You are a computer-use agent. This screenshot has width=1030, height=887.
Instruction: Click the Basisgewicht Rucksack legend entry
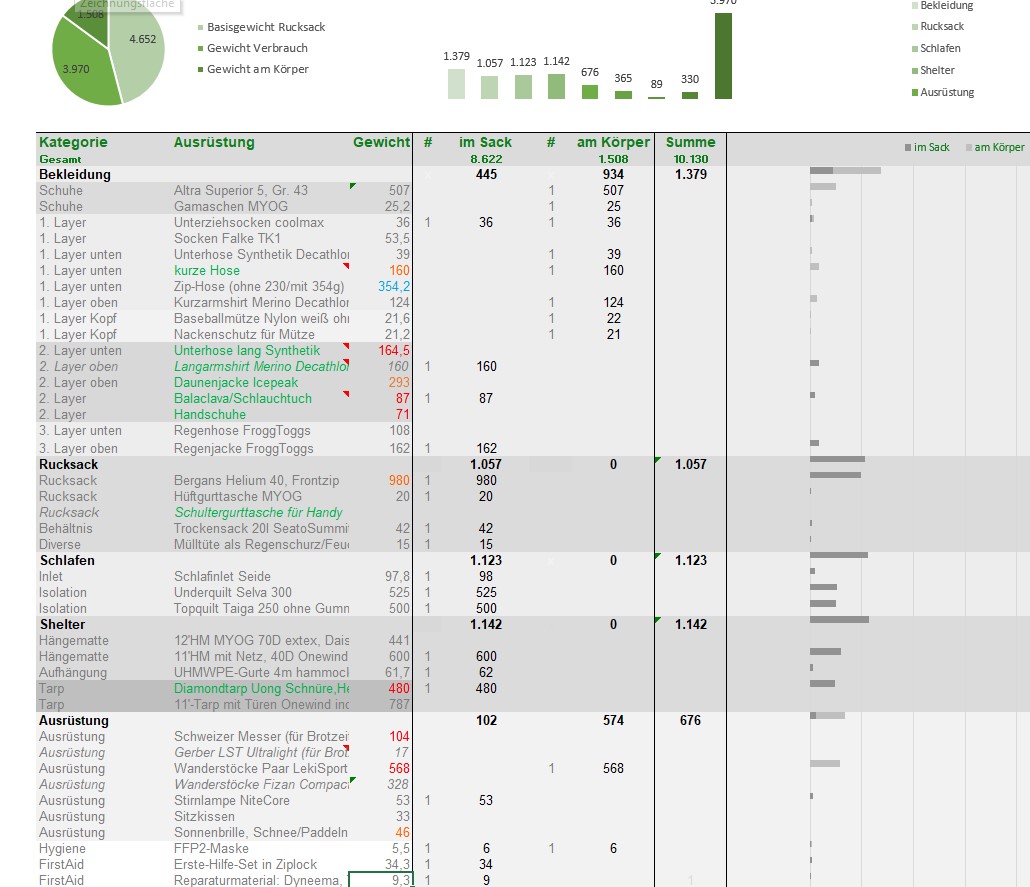[265, 27]
